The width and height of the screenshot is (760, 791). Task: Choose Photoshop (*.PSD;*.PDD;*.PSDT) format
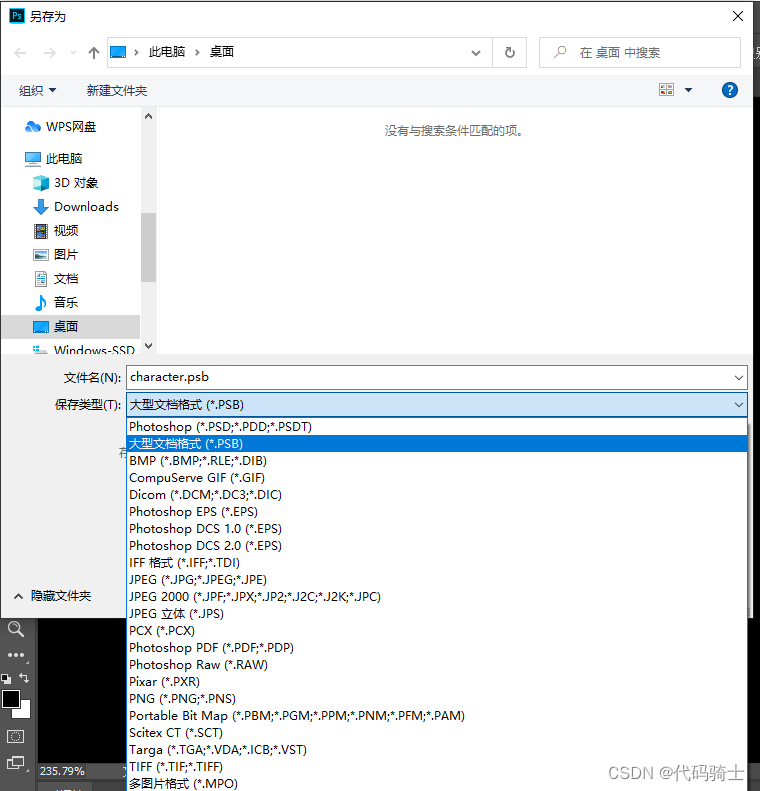437,427
